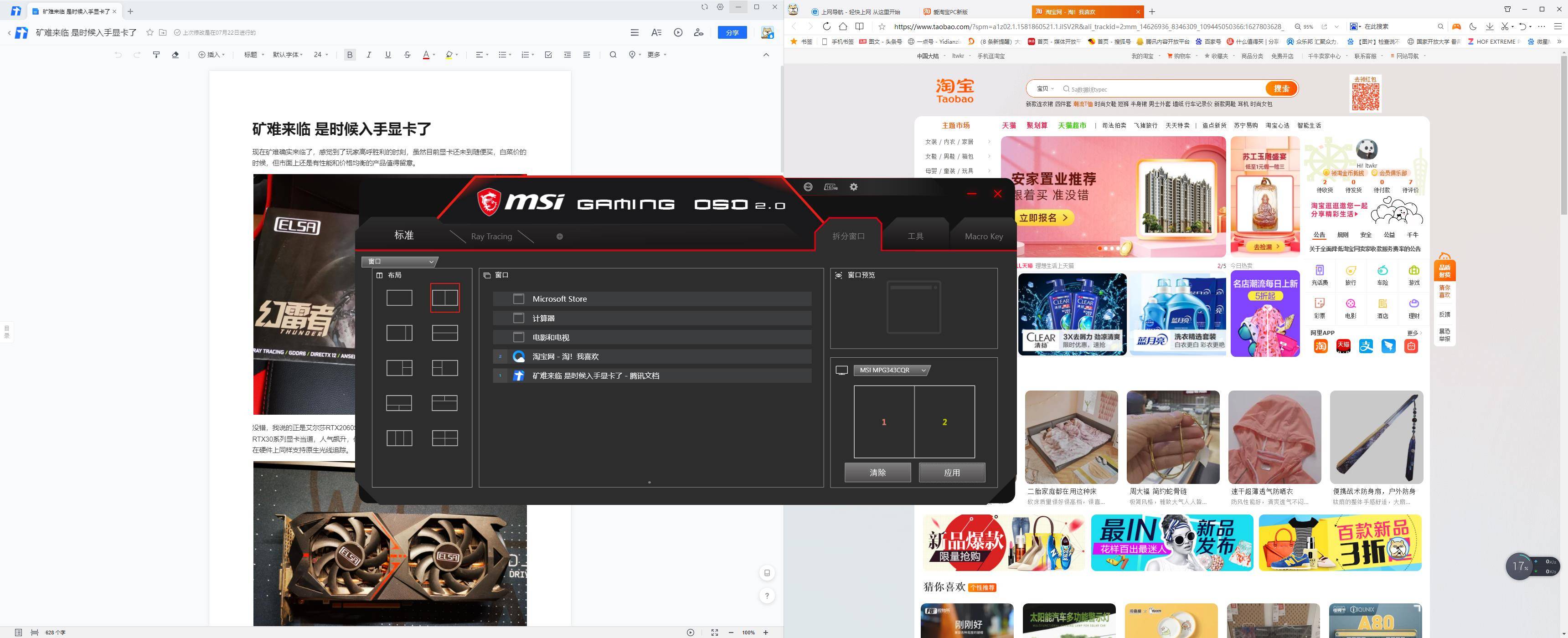Click zone 2 in monitor layout preview
1568x638 pixels.
[944, 422]
